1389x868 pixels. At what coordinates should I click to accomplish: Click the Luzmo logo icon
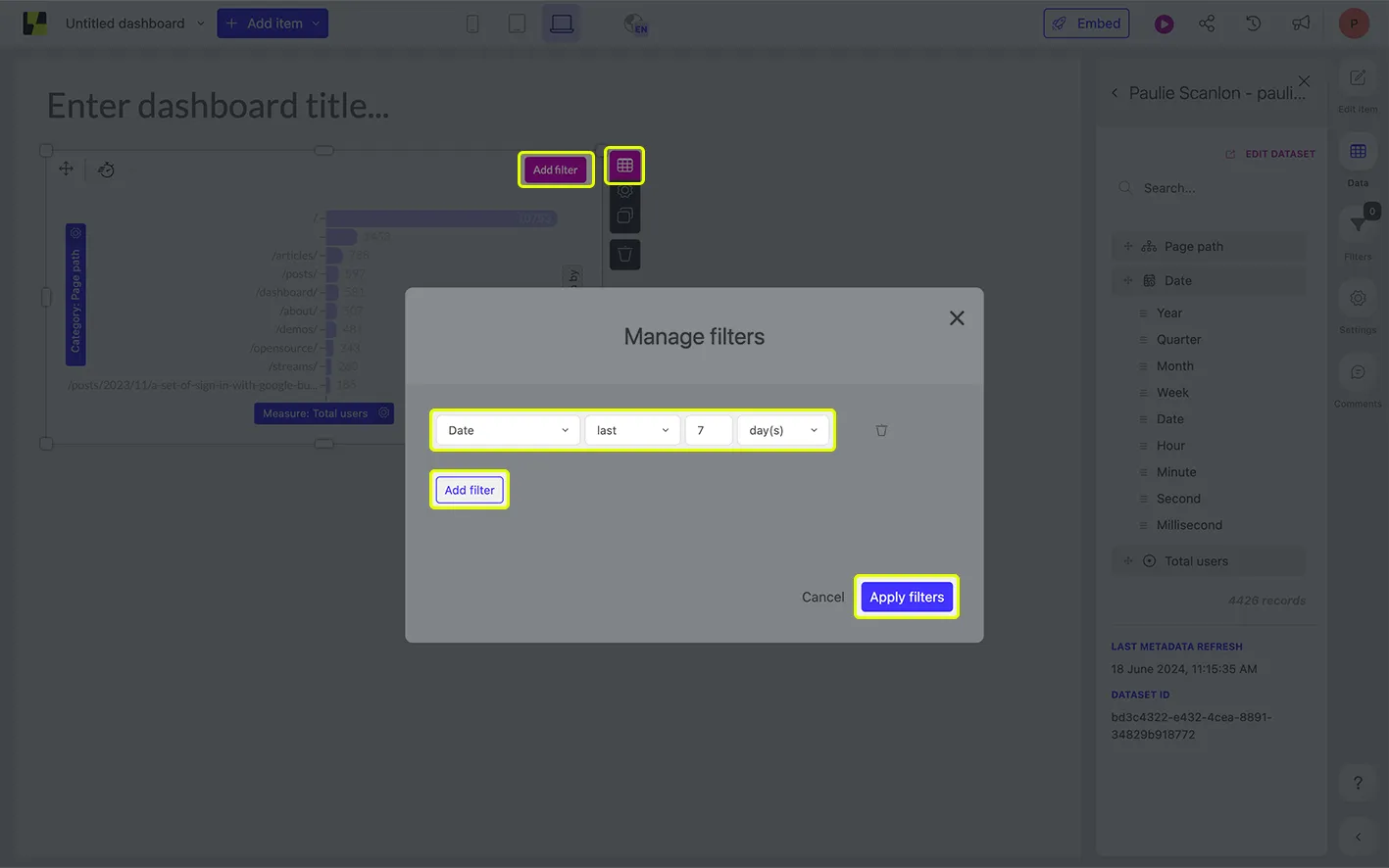(34, 24)
